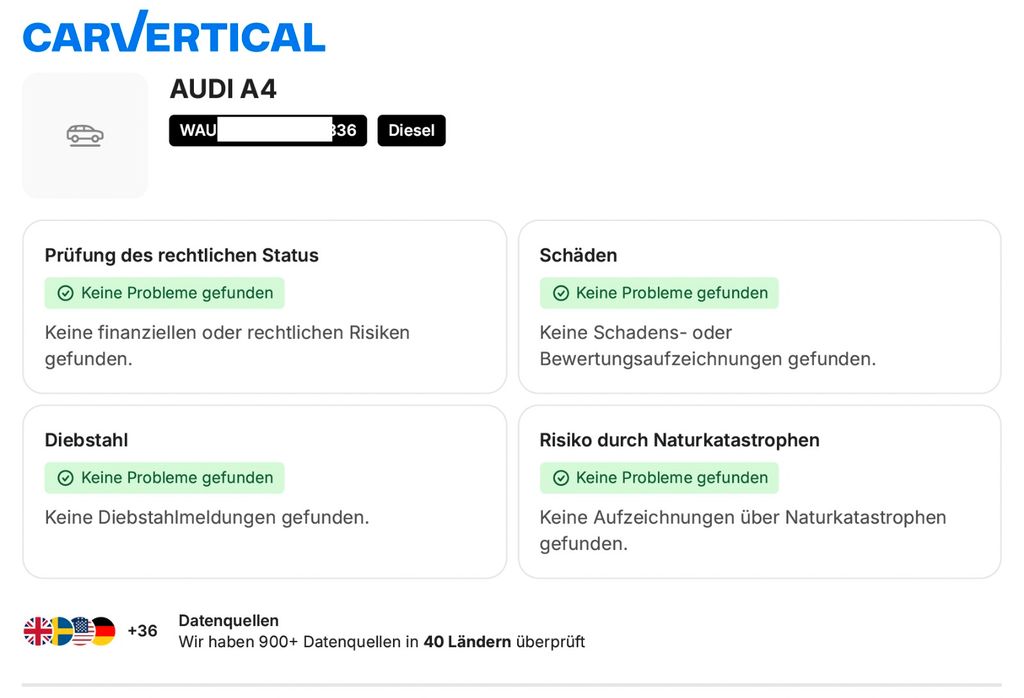Click the UK flag icon

38,631
